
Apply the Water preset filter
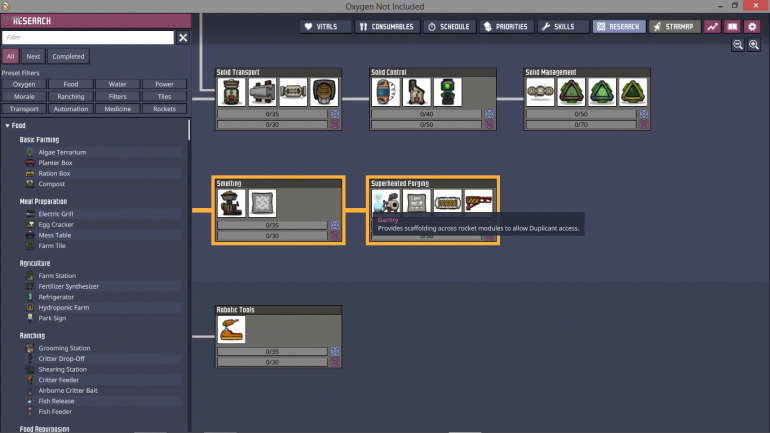117,84
